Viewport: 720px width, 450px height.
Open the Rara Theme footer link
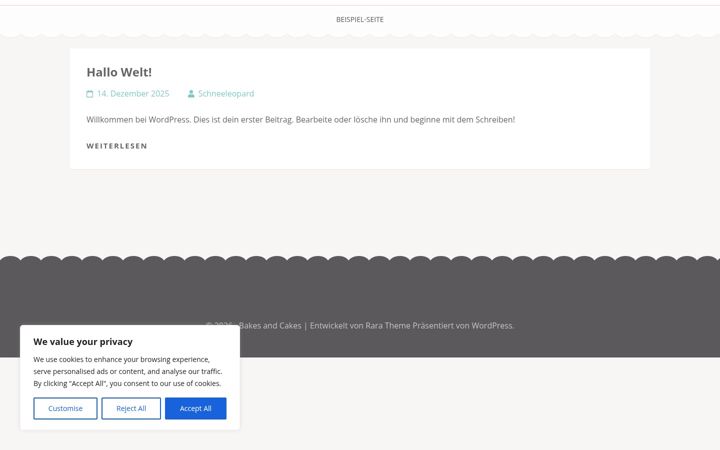(x=388, y=326)
